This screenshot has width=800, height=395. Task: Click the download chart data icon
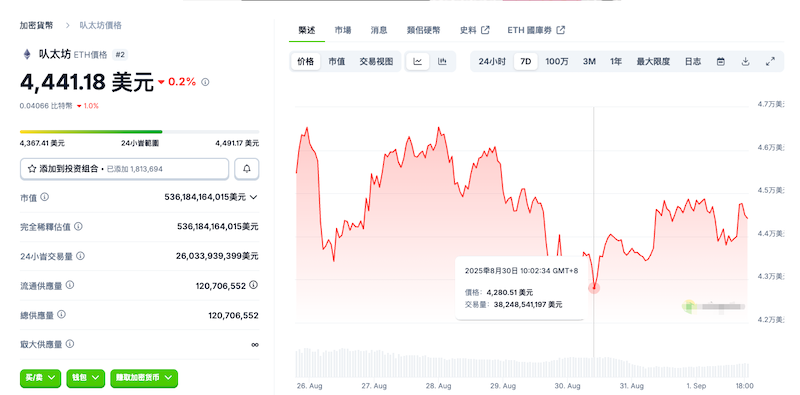pyautogui.click(x=745, y=62)
